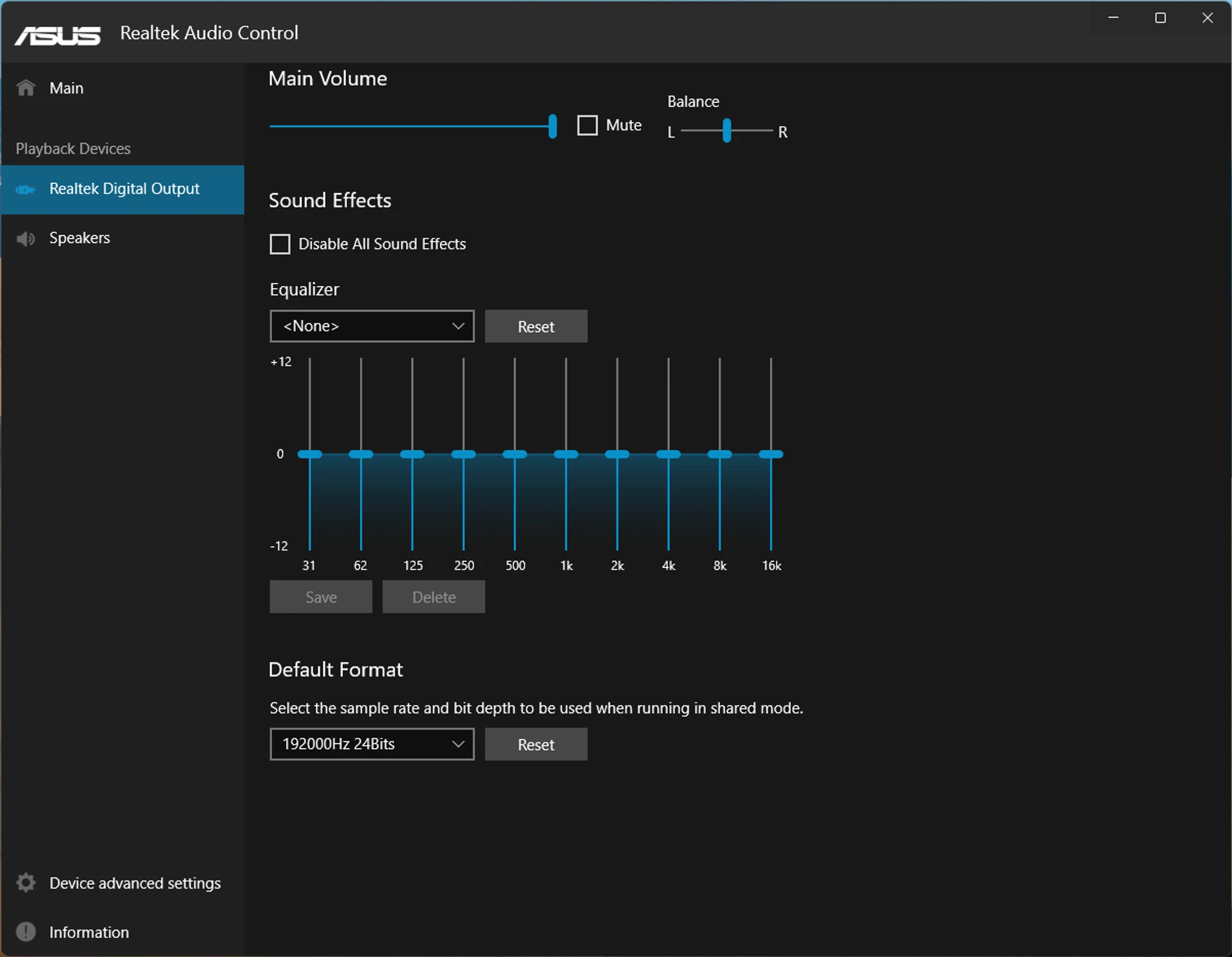1232x957 pixels.
Task: Click the Speakers loudspeaker icon
Action: pos(26,239)
